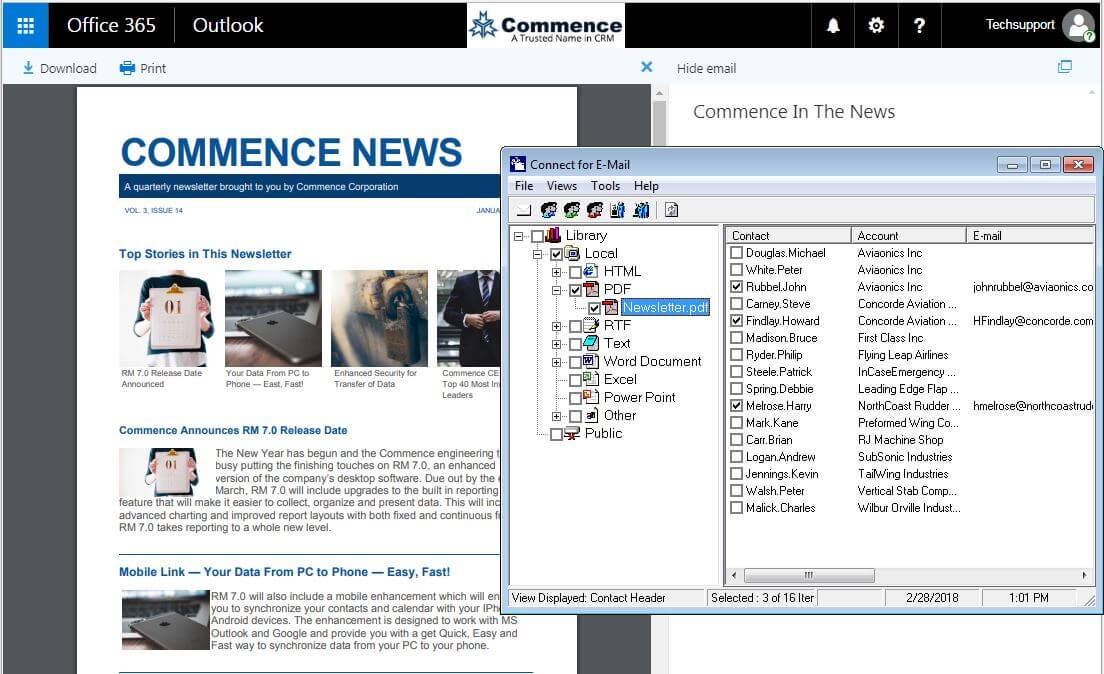Collapse the PDF tree node
The height and width of the screenshot is (674, 1104).
click(x=557, y=290)
